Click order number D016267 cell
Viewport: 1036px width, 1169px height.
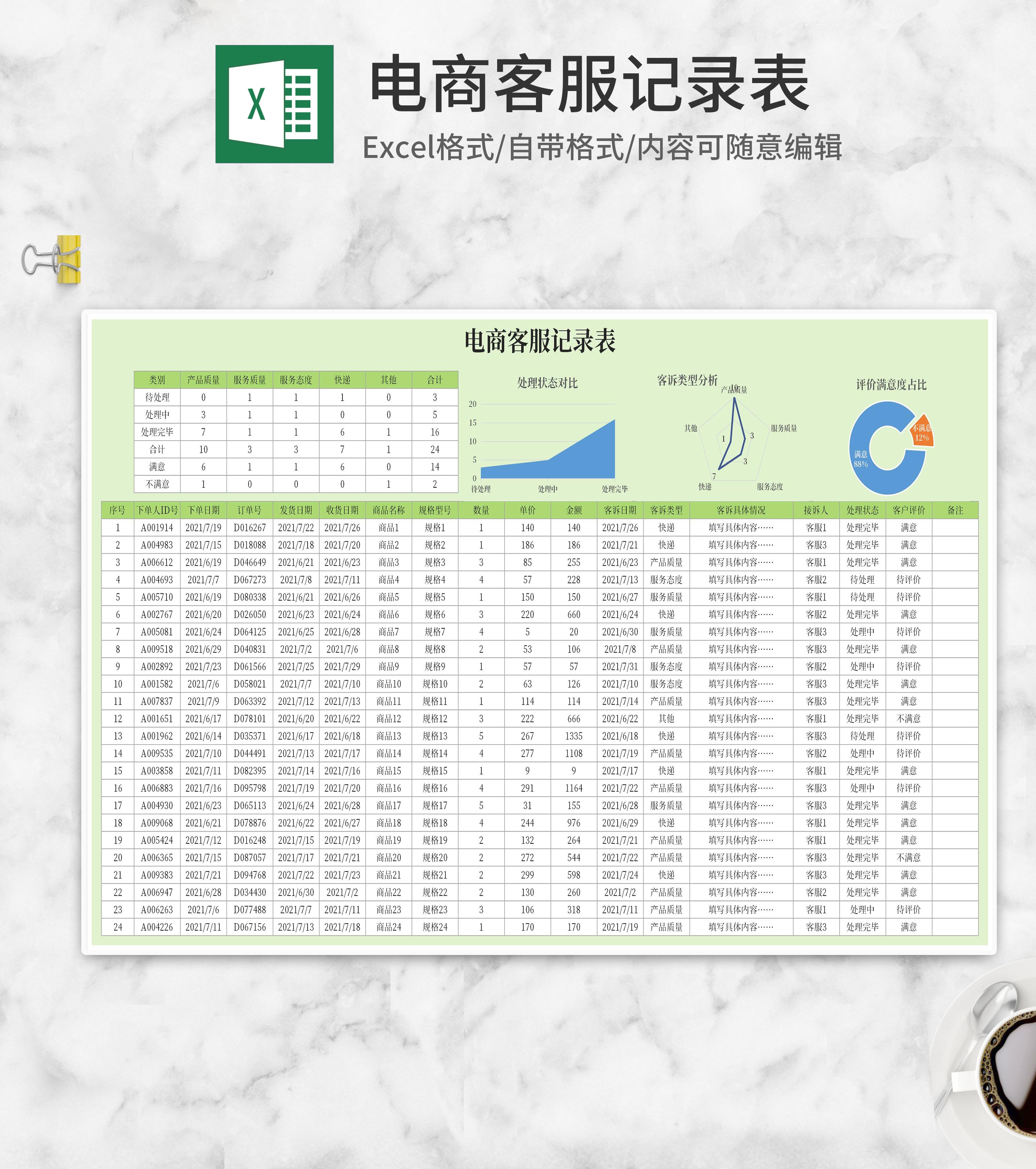[249, 528]
